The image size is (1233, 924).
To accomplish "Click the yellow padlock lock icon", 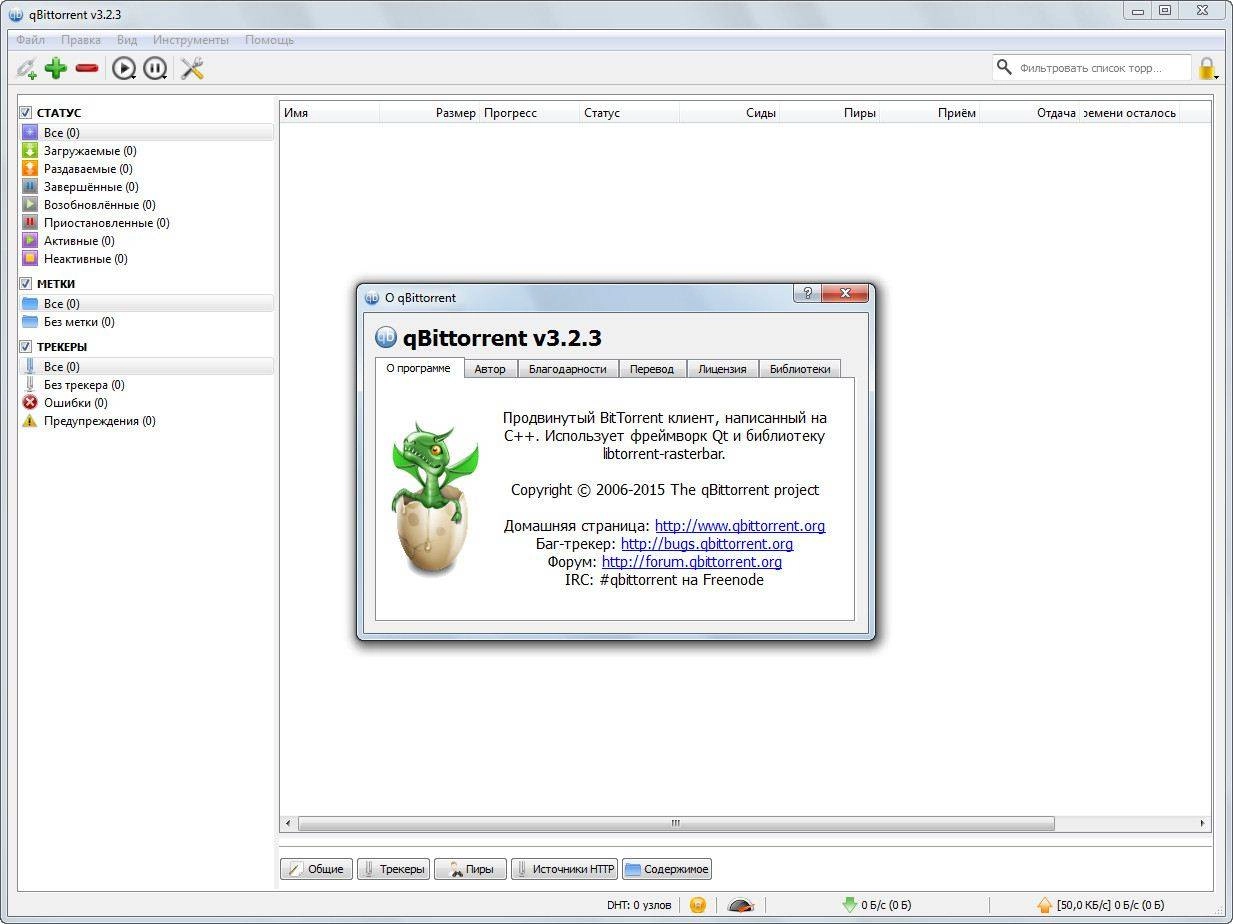I will pyautogui.click(x=1206, y=68).
